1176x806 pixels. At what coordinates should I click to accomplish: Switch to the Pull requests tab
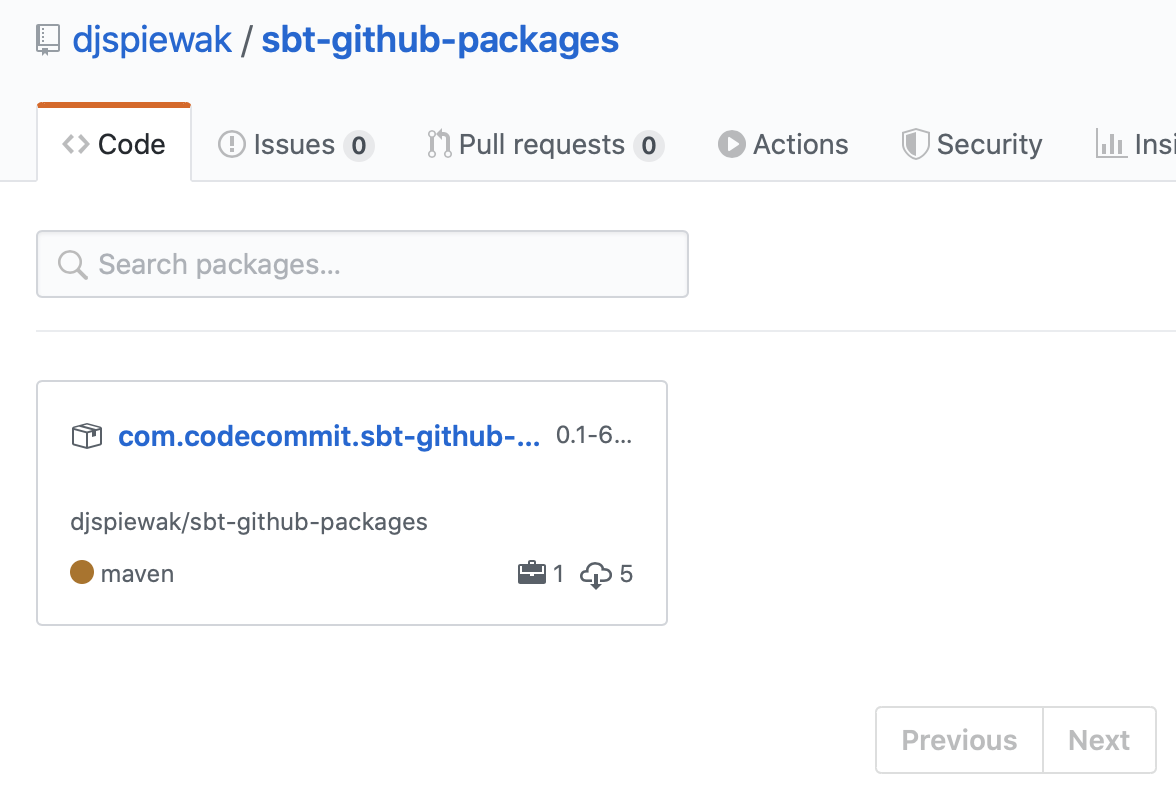click(541, 145)
